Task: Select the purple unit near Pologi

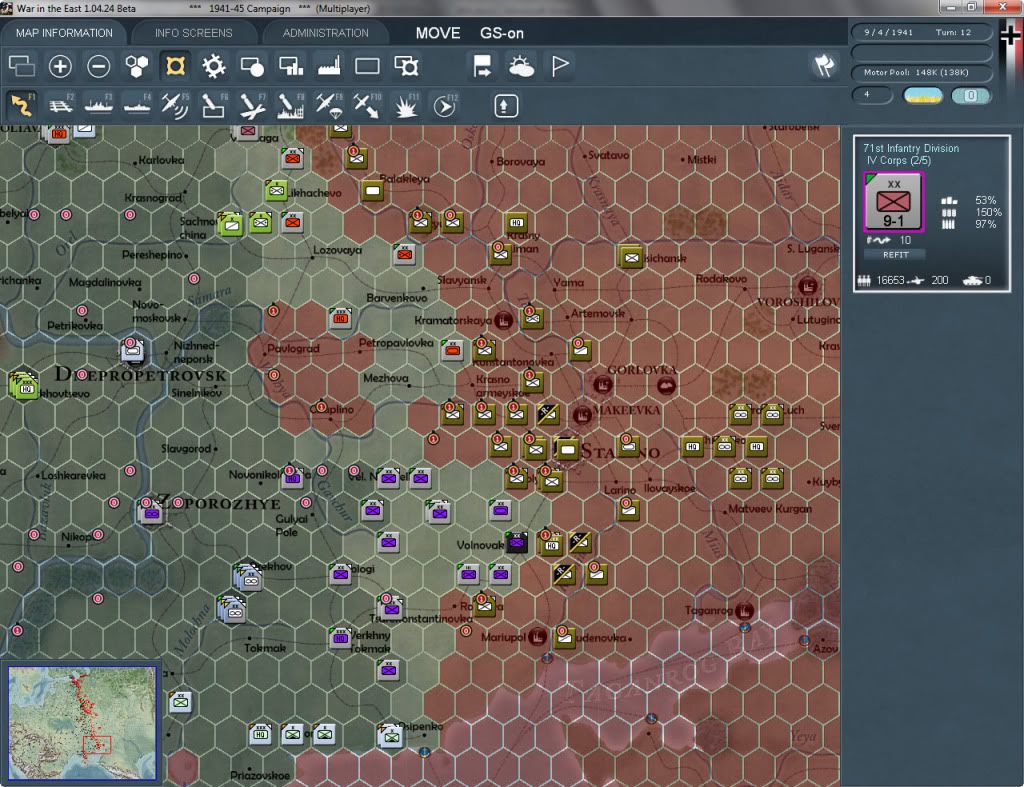Action: (340, 574)
